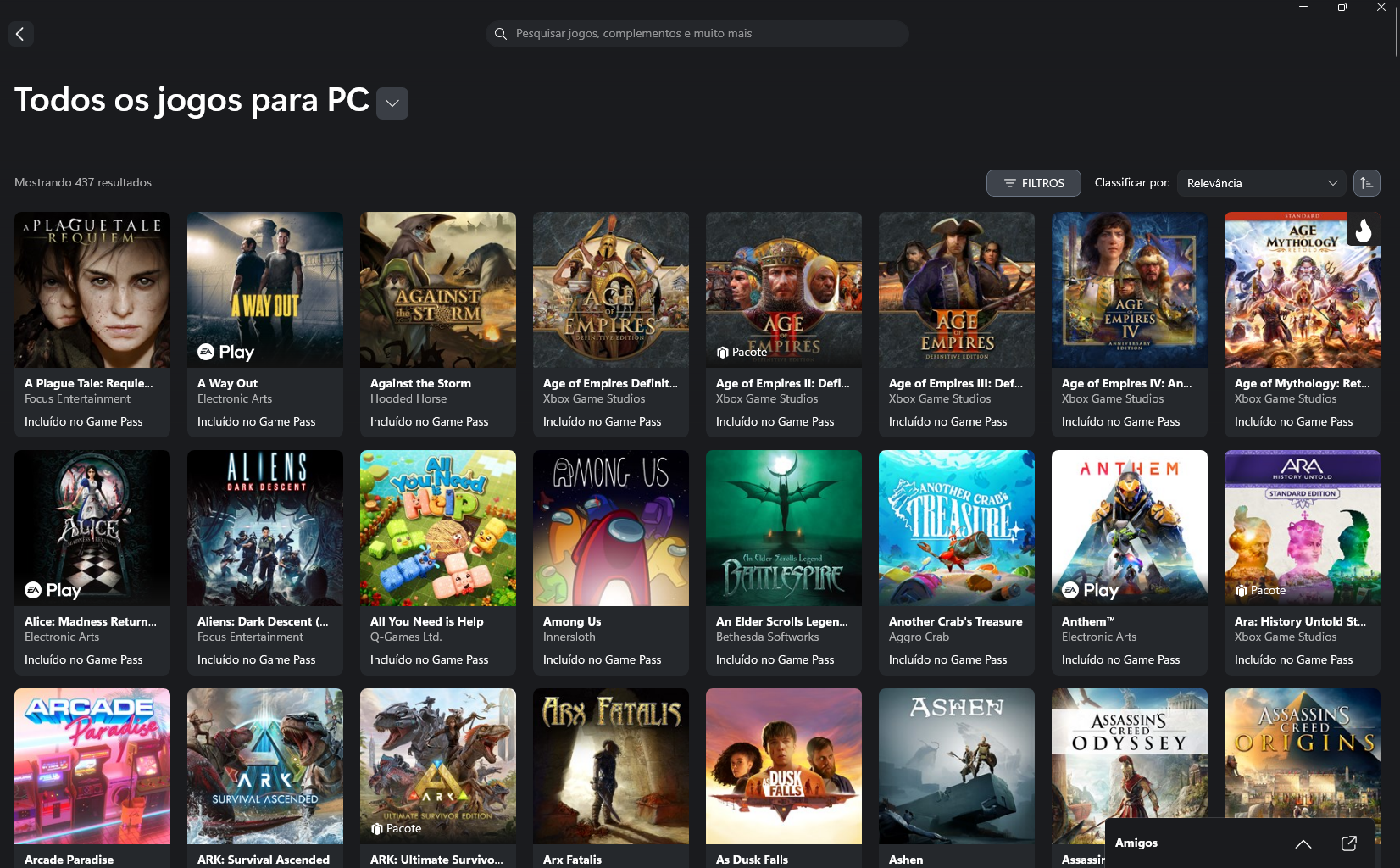Click the search magnifier icon
The image size is (1400, 868).
(x=500, y=34)
